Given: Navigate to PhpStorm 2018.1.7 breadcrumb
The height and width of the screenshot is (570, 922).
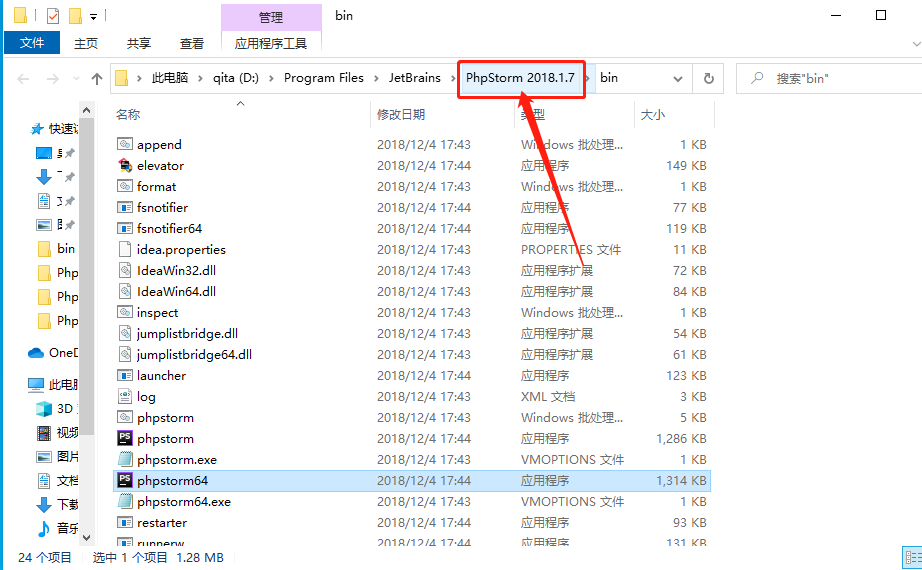Looking at the screenshot, I should 520,78.
